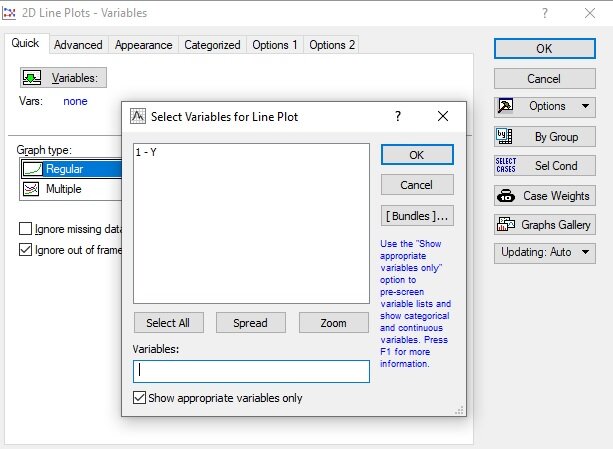Click the help question mark of 2D Line Plots window

(545, 13)
